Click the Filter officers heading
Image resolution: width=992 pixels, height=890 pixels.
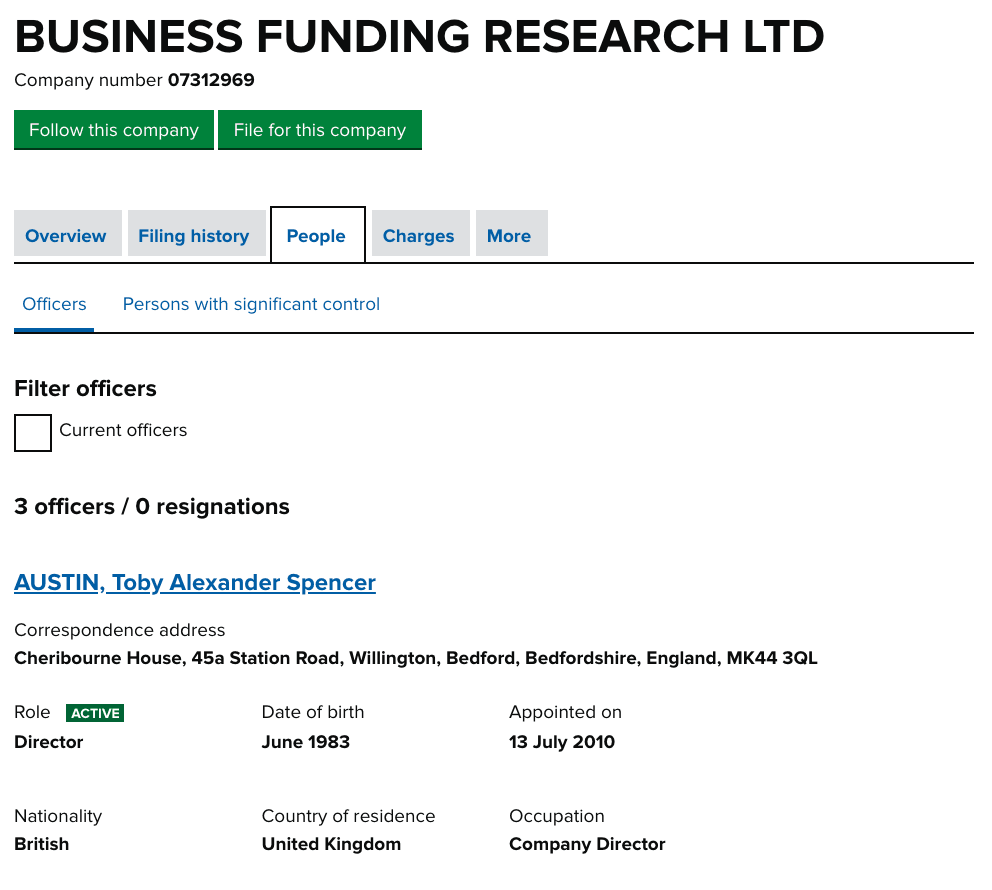(85, 388)
